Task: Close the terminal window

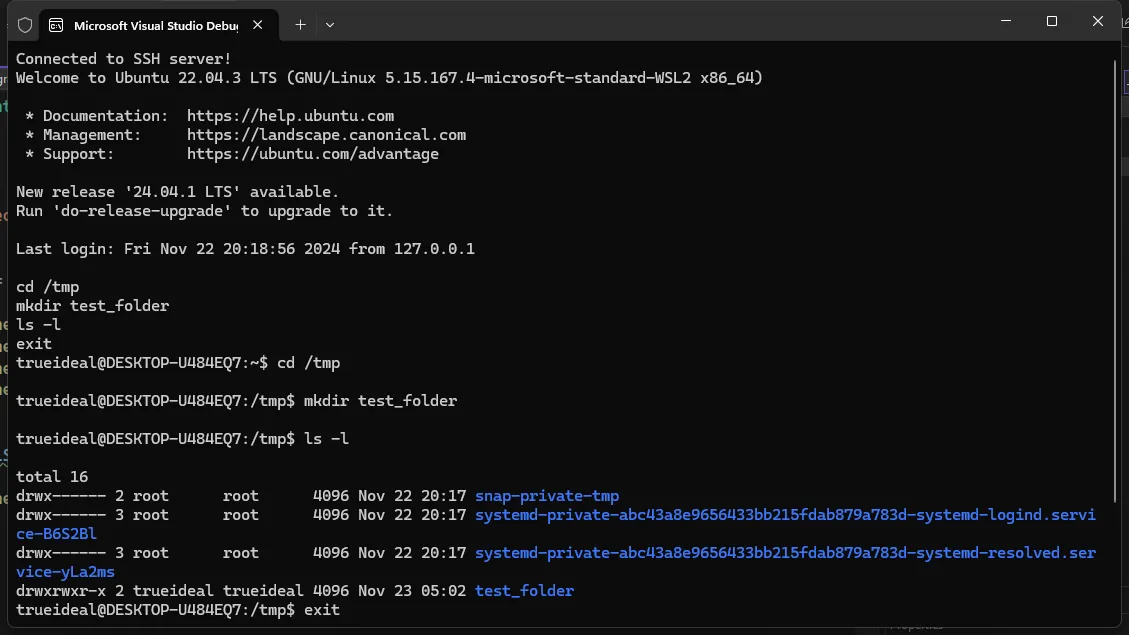Action: point(1098,21)
